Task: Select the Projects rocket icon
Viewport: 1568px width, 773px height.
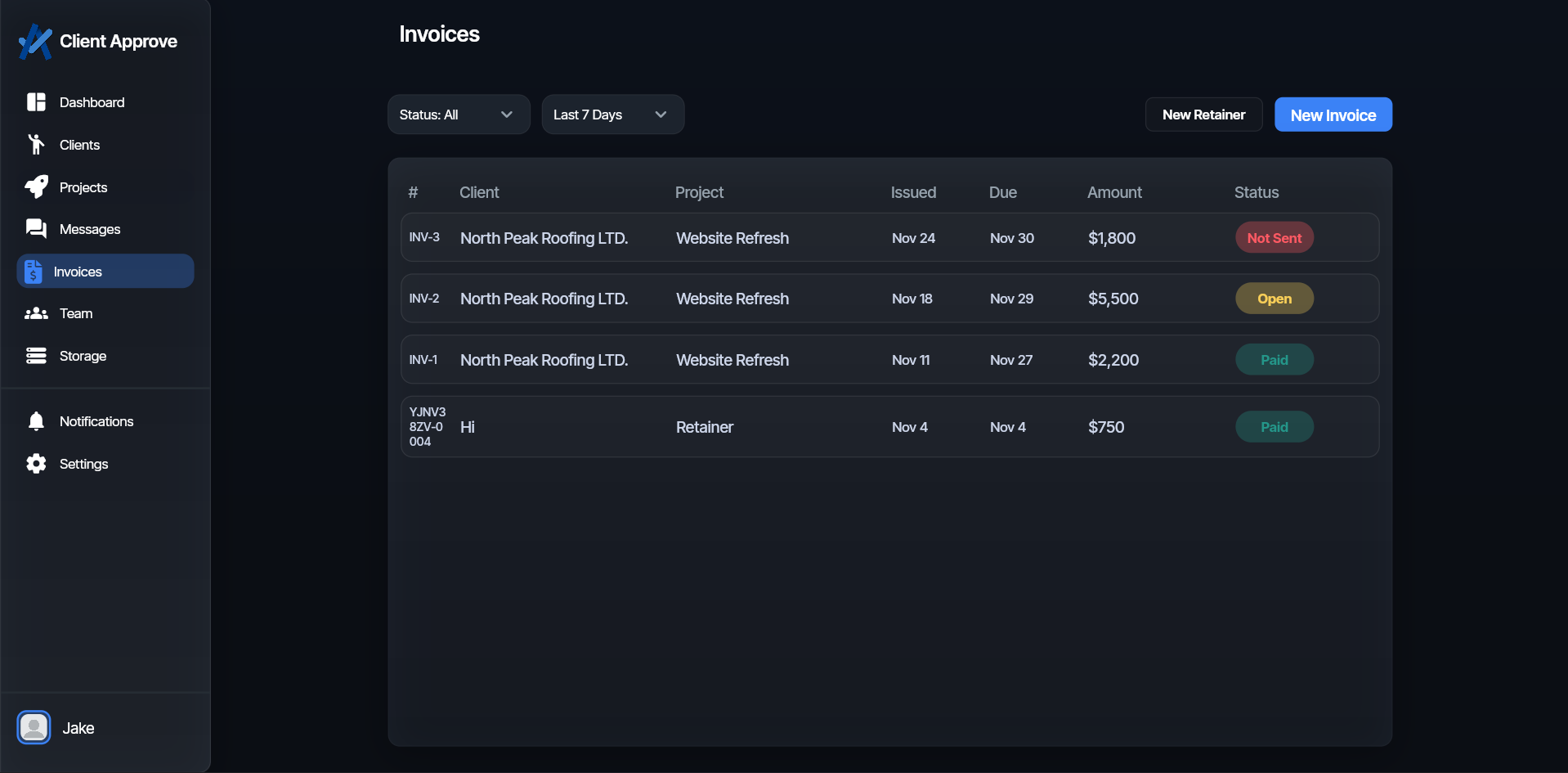Action: (36, 187)
